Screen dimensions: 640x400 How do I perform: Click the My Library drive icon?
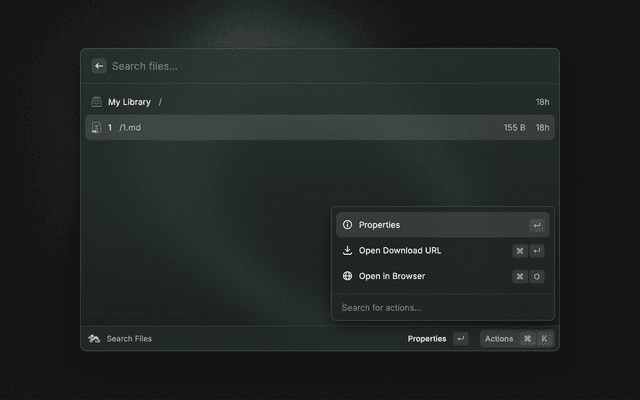[x=97, y=102]
